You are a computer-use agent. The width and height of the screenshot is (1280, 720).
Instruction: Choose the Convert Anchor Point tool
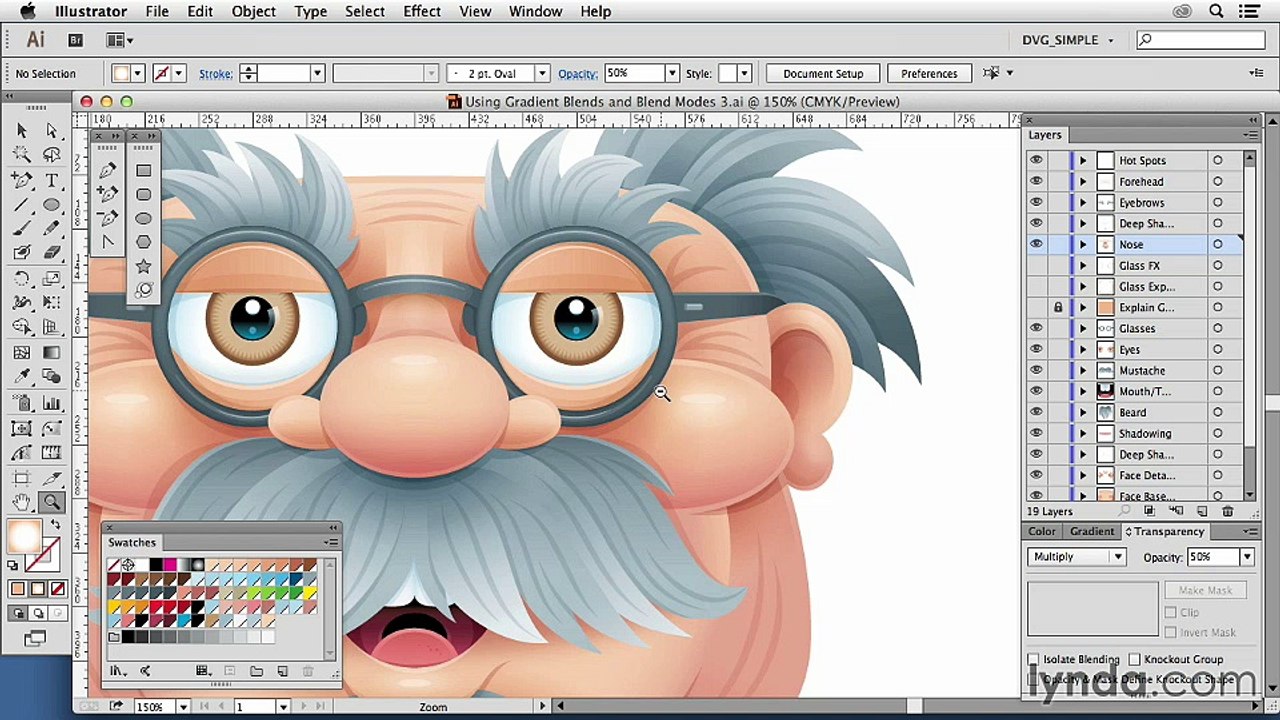[109, 242]
